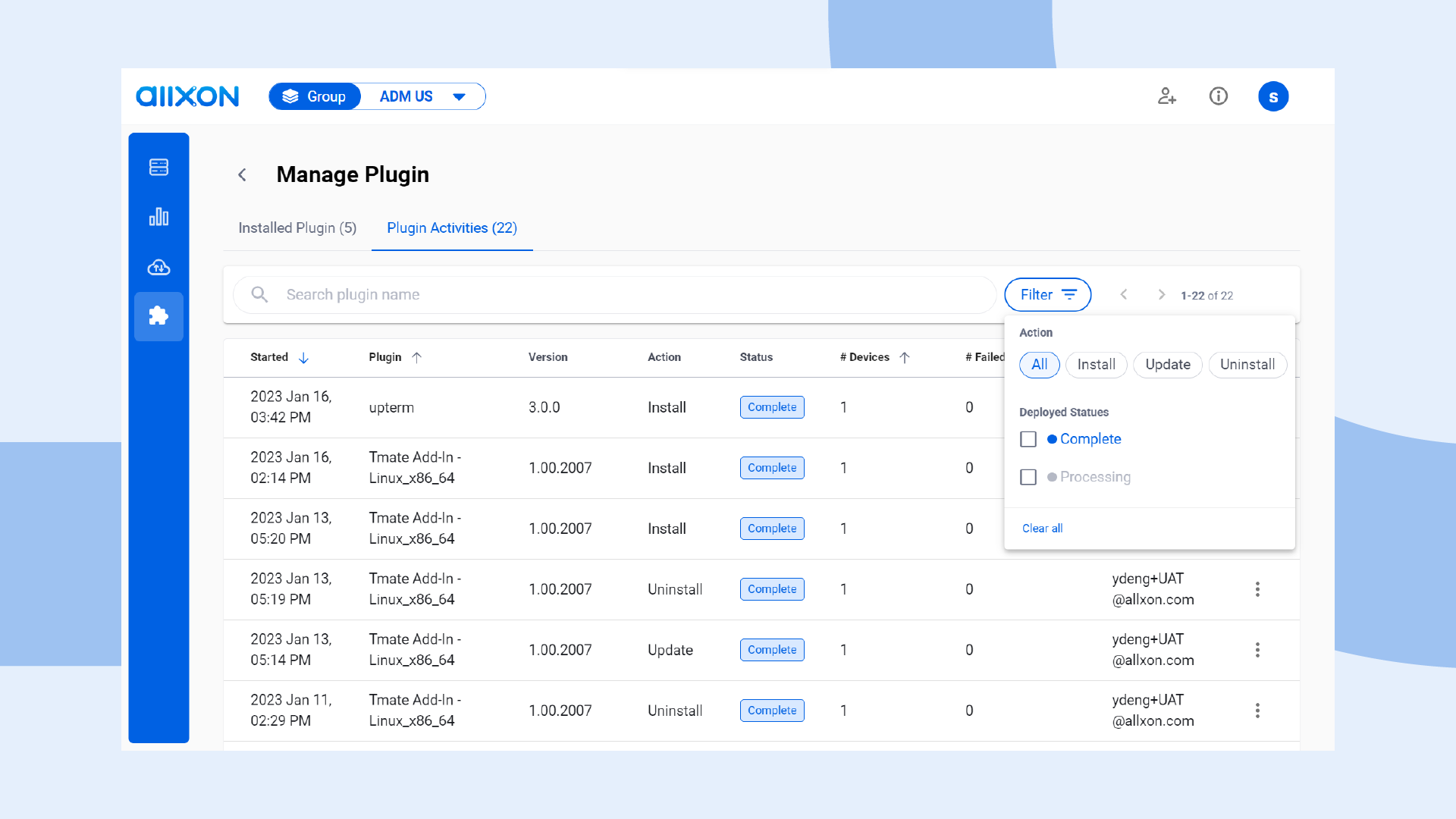Switch to Installed Plugin (5) tab
This screenshot has width=1456, height=819.
[x=297, y=228]
